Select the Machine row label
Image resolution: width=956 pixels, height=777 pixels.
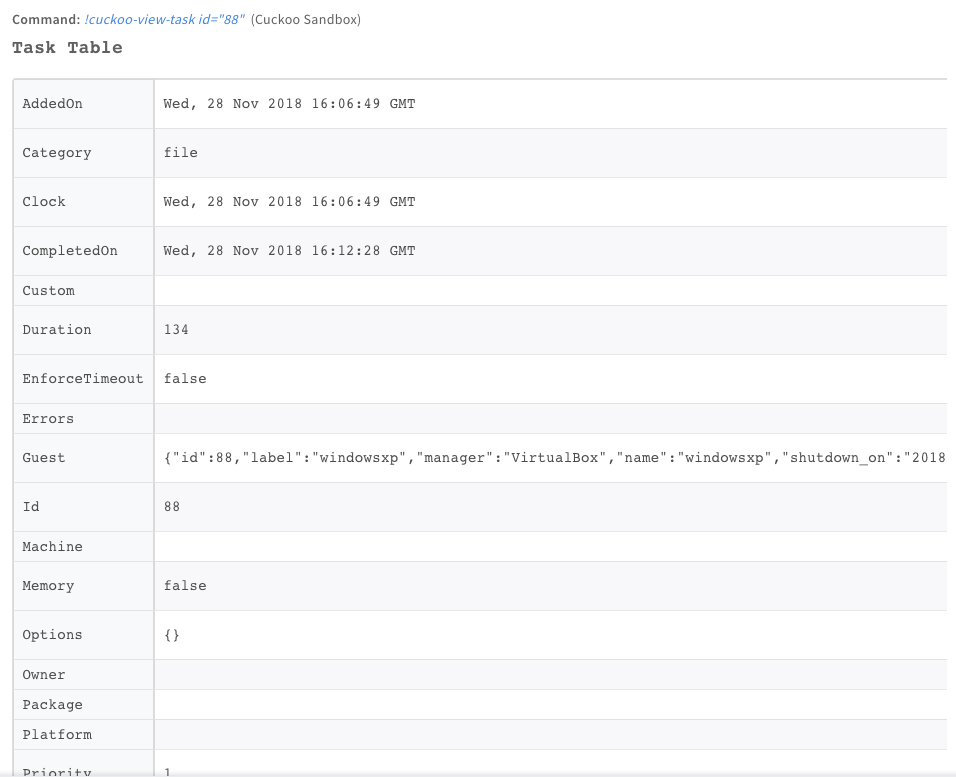pyautogui.click(x=52, y=547)
